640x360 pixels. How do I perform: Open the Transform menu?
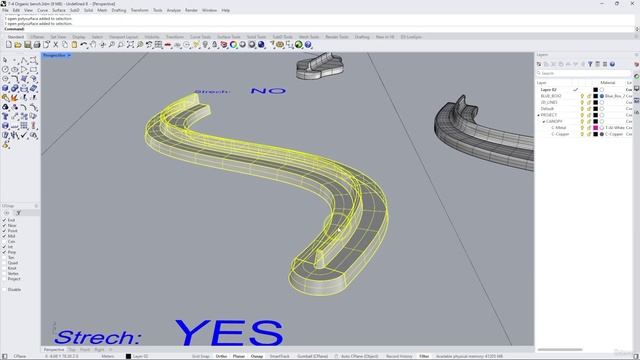(139, 10)
